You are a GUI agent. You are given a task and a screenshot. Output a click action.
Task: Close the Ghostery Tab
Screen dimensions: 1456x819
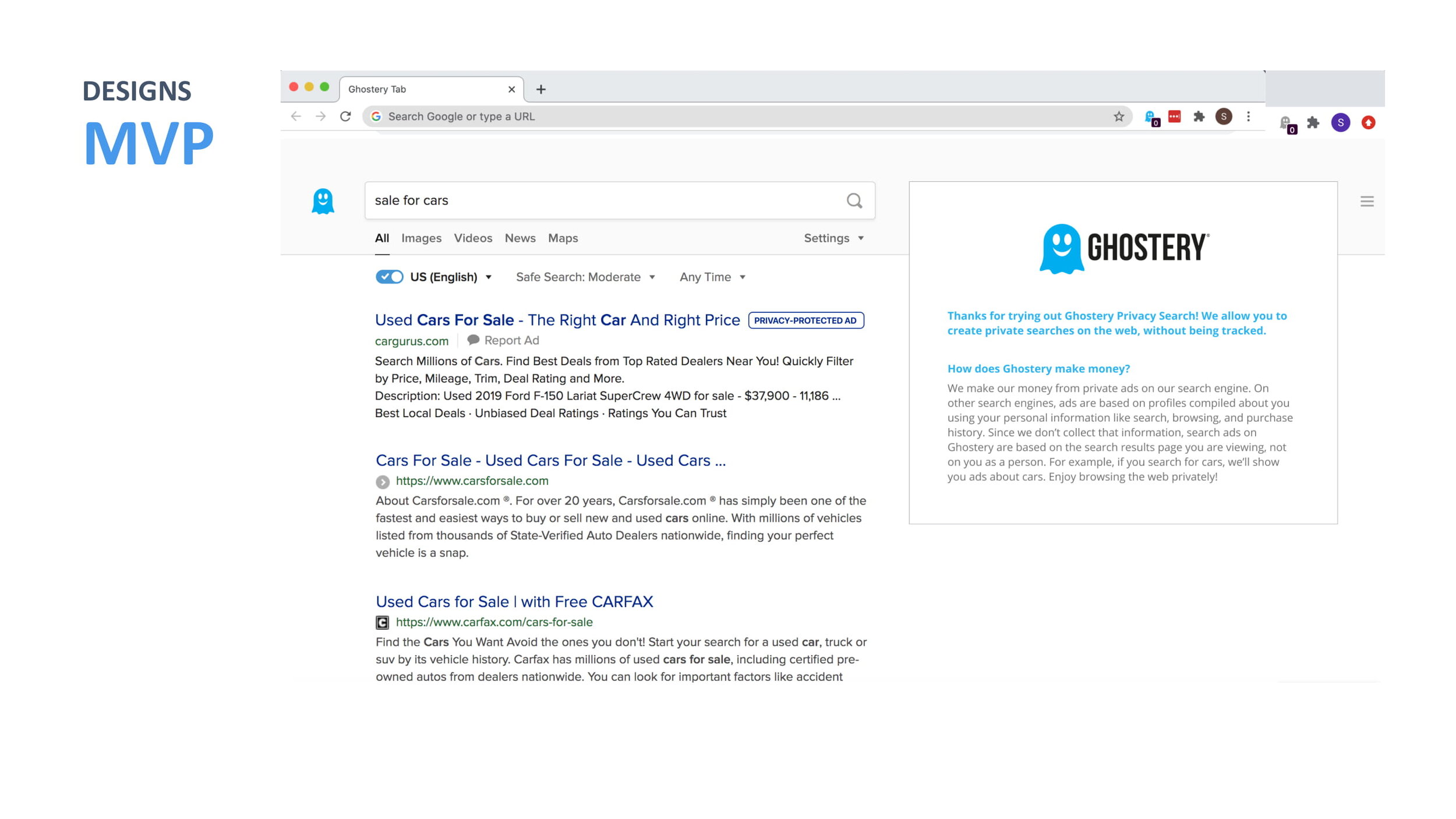pyautogui.click(x=511, y=89)
